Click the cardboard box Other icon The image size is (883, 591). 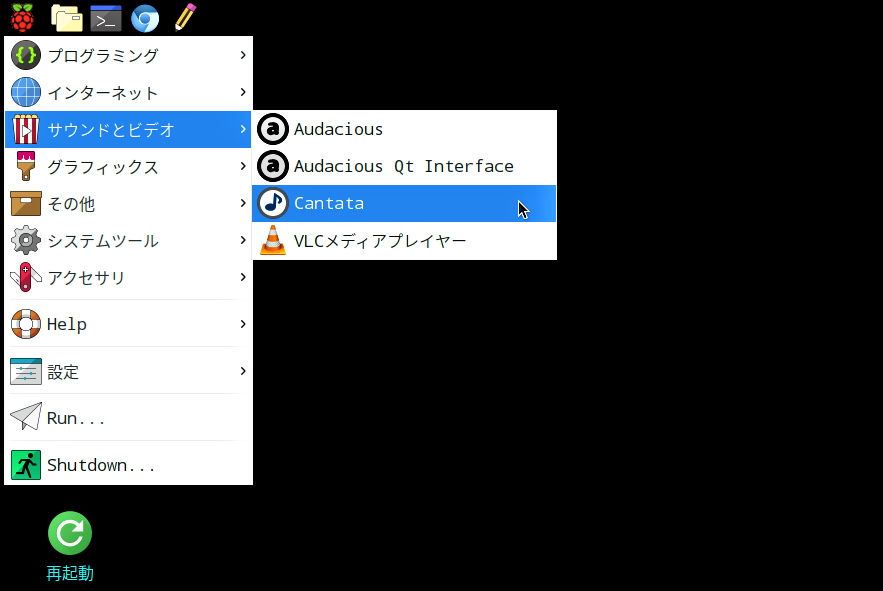[26, 203]
